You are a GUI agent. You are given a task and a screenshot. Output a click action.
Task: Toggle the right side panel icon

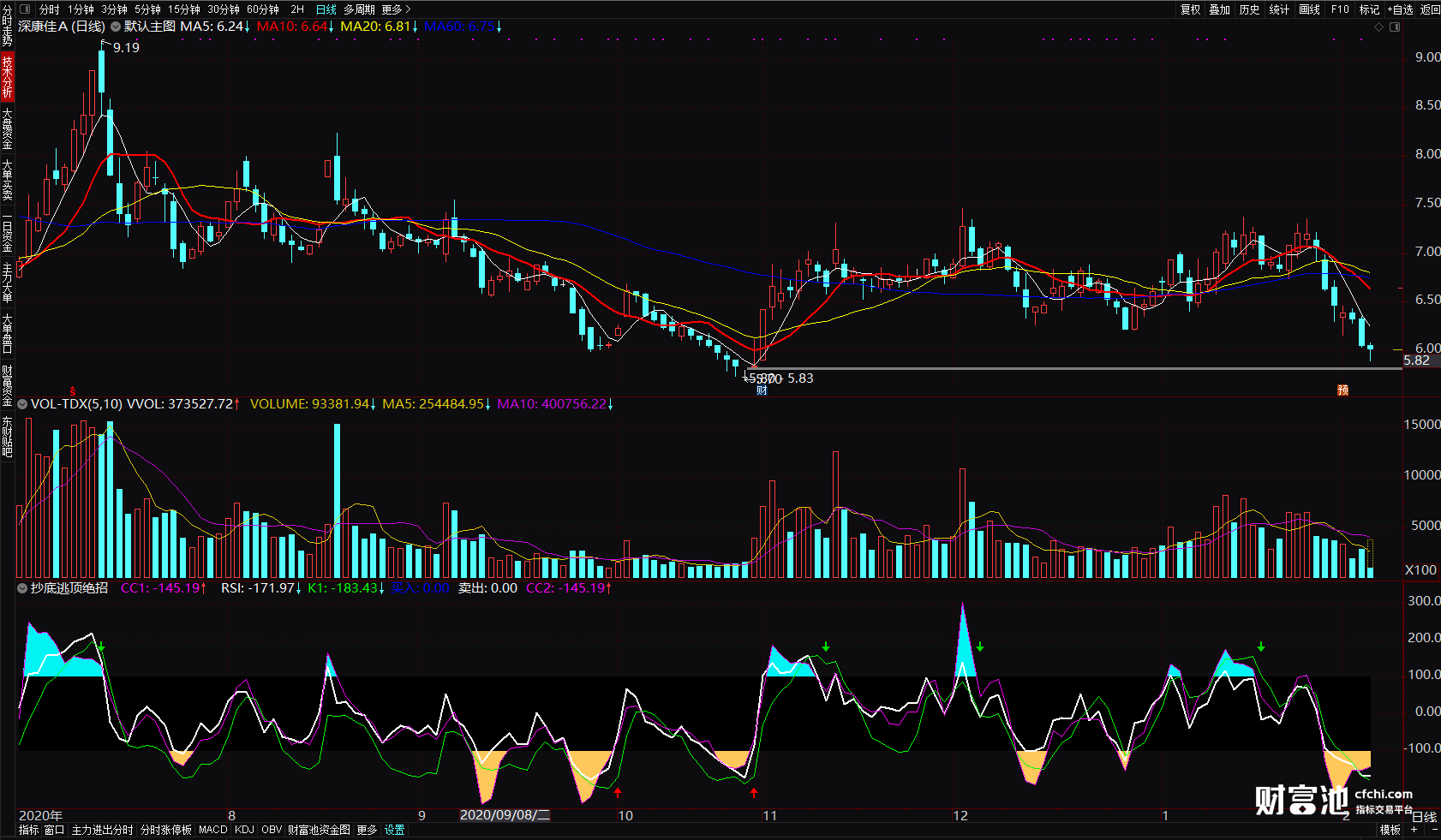tap(1395, 27)
